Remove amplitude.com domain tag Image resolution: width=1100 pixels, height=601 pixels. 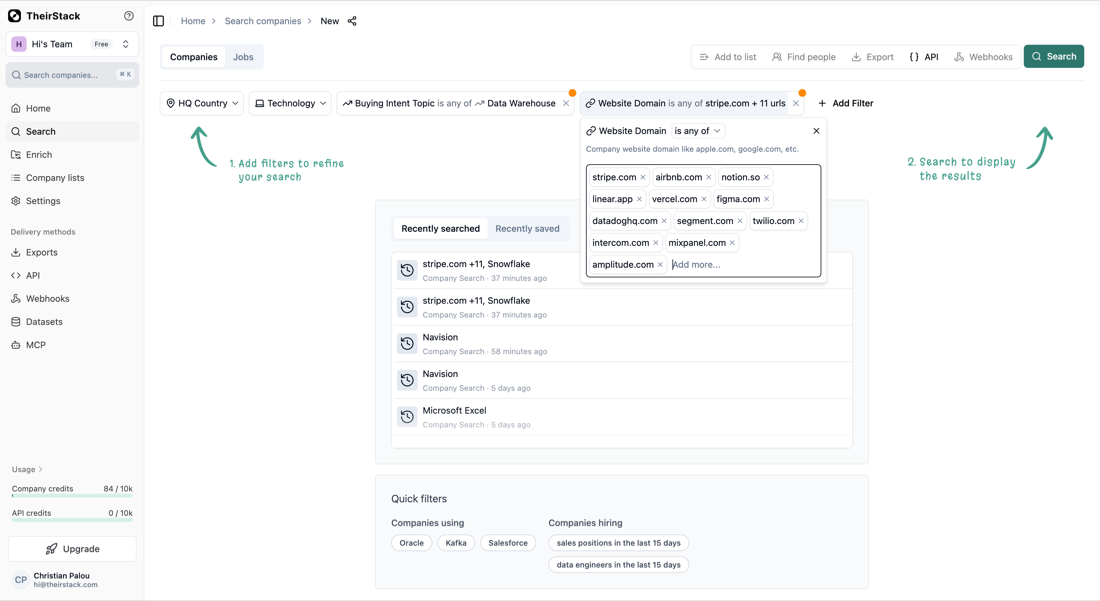660,264
